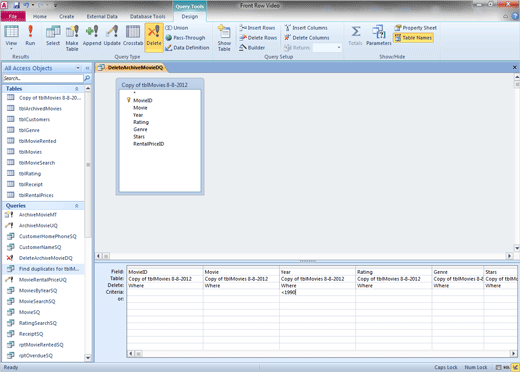This screenshot has height=372, width=520.
Task: Select the Data Definition query option
Action: tap(187, 48)
